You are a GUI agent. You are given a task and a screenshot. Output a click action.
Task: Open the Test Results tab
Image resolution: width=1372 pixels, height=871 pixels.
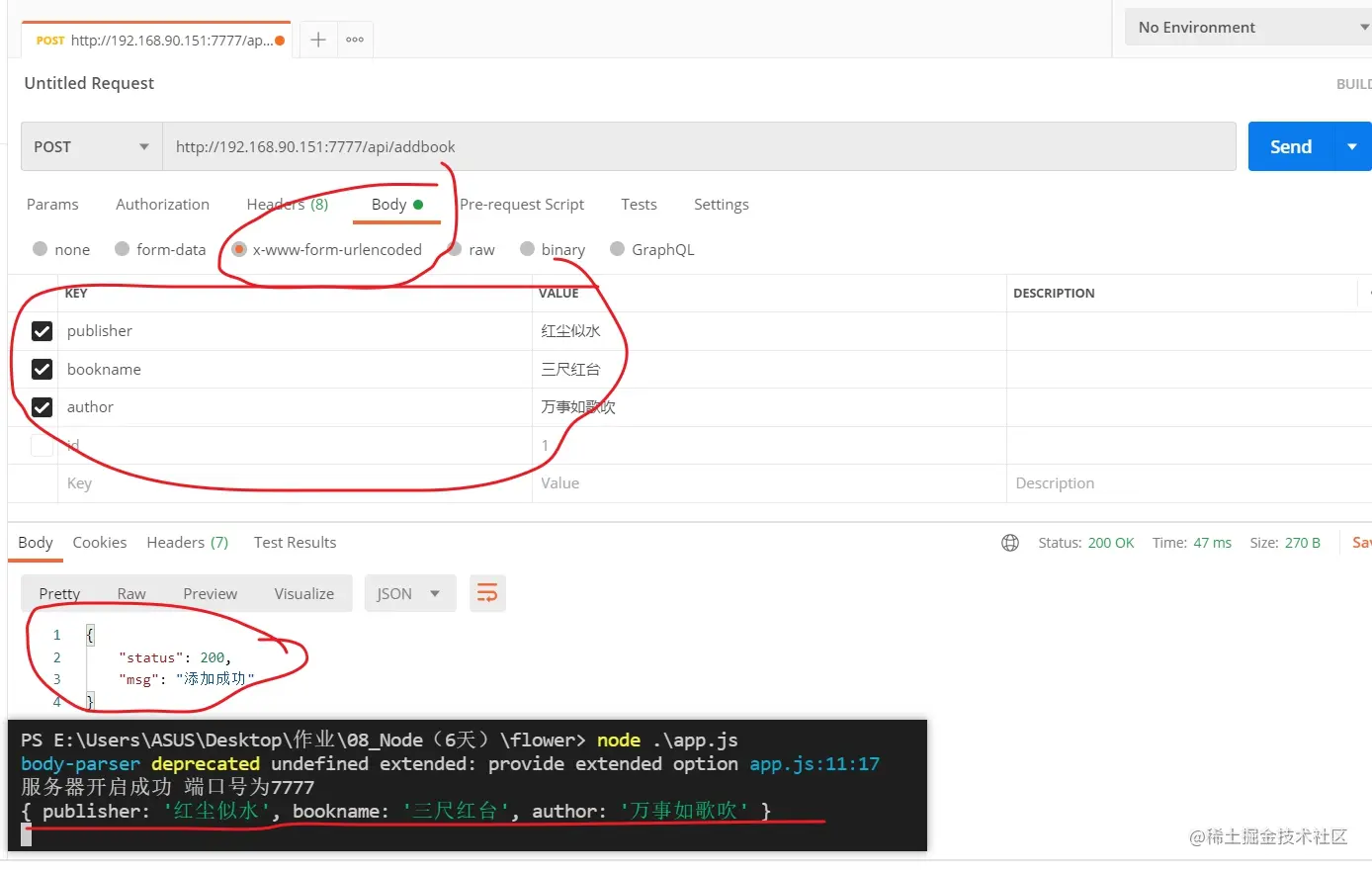click(295, 542)
